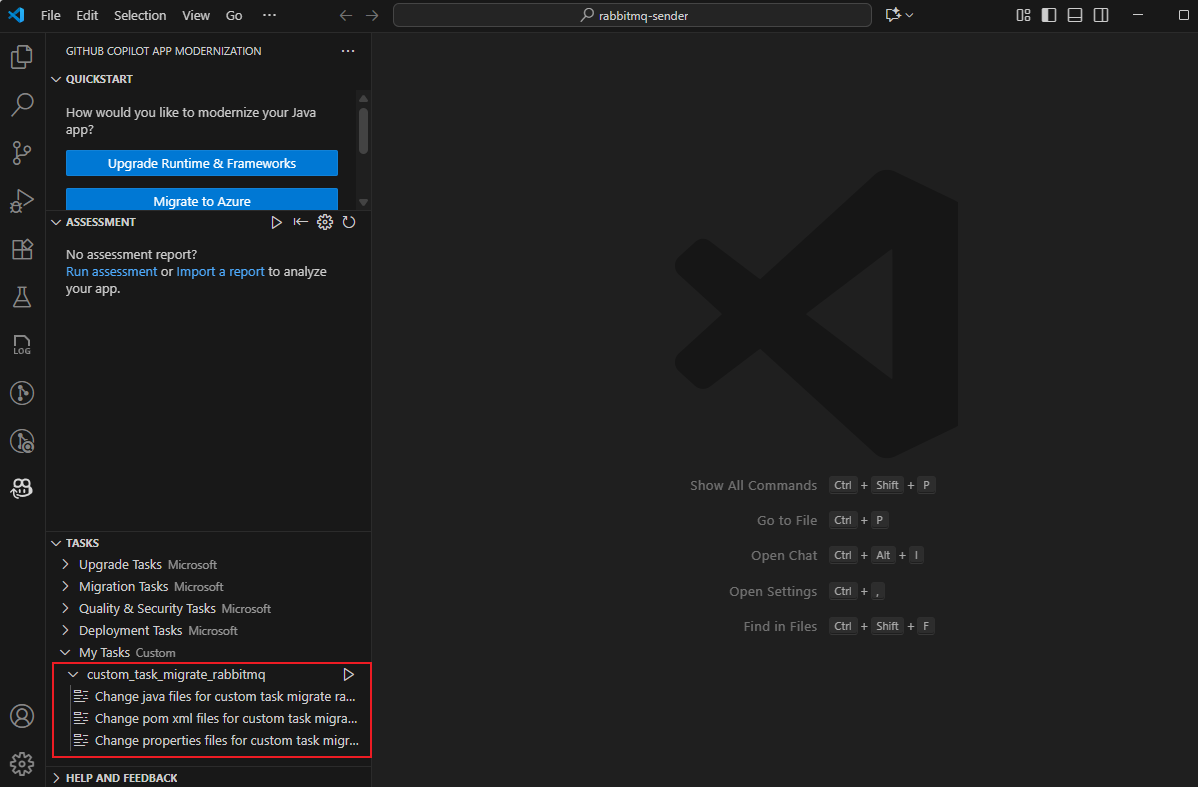Open the Extensions view
Screen dimensions: 1198x787
[22, 249]
